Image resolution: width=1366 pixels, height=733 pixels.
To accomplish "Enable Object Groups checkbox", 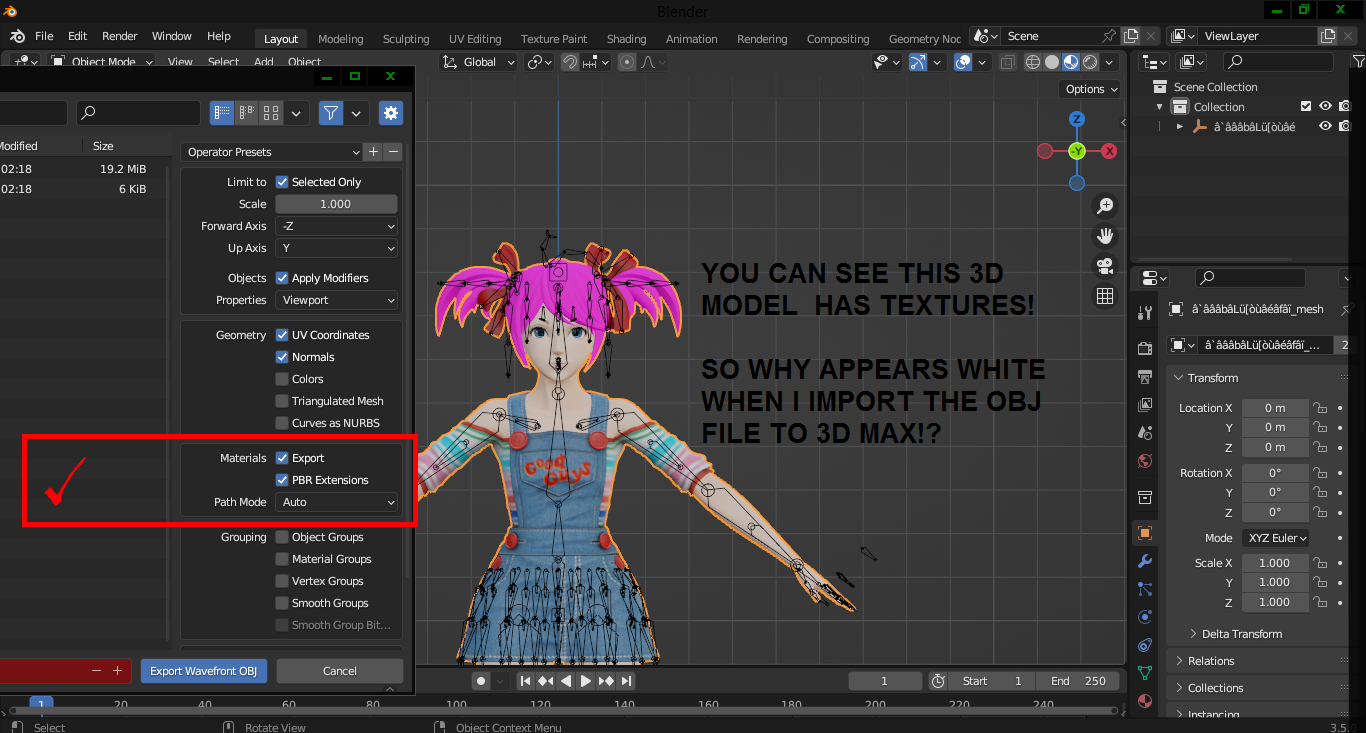I will (x=282, y=537).
